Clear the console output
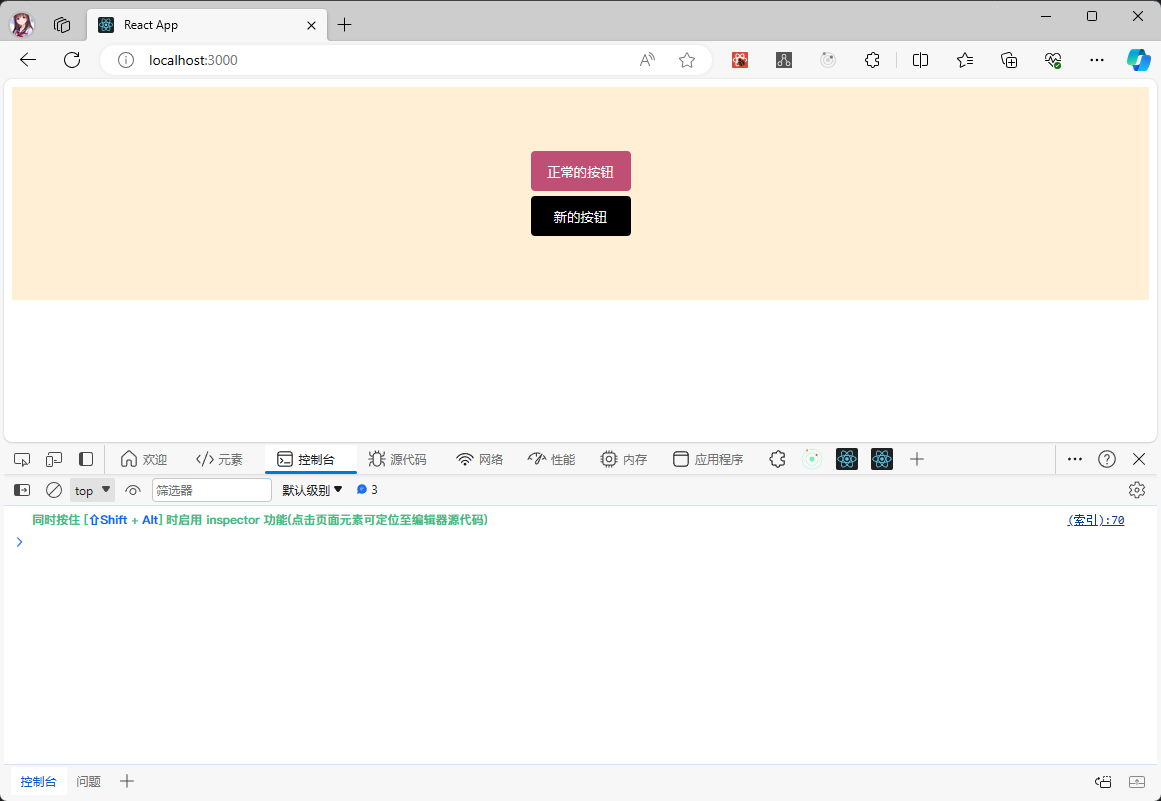Screen dimensions: 1161x801 pos(54,490)
